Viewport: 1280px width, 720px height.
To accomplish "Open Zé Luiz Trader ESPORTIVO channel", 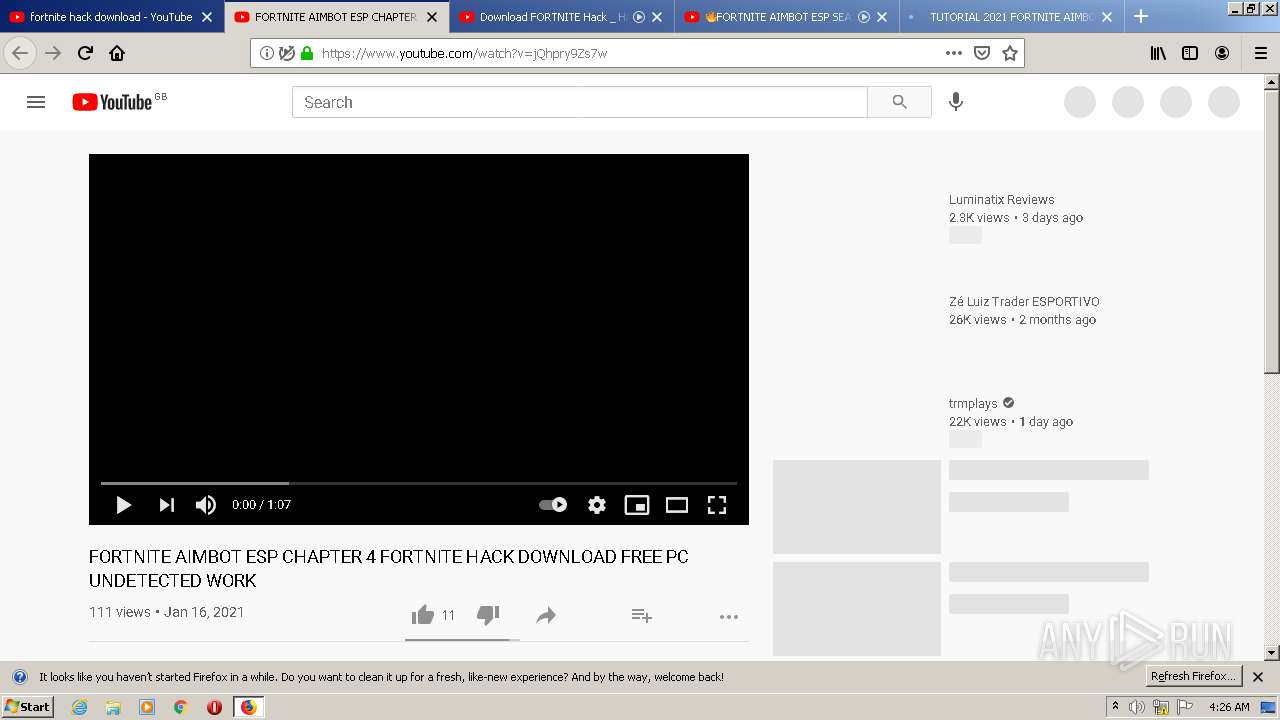I will tap(1024, 302).
